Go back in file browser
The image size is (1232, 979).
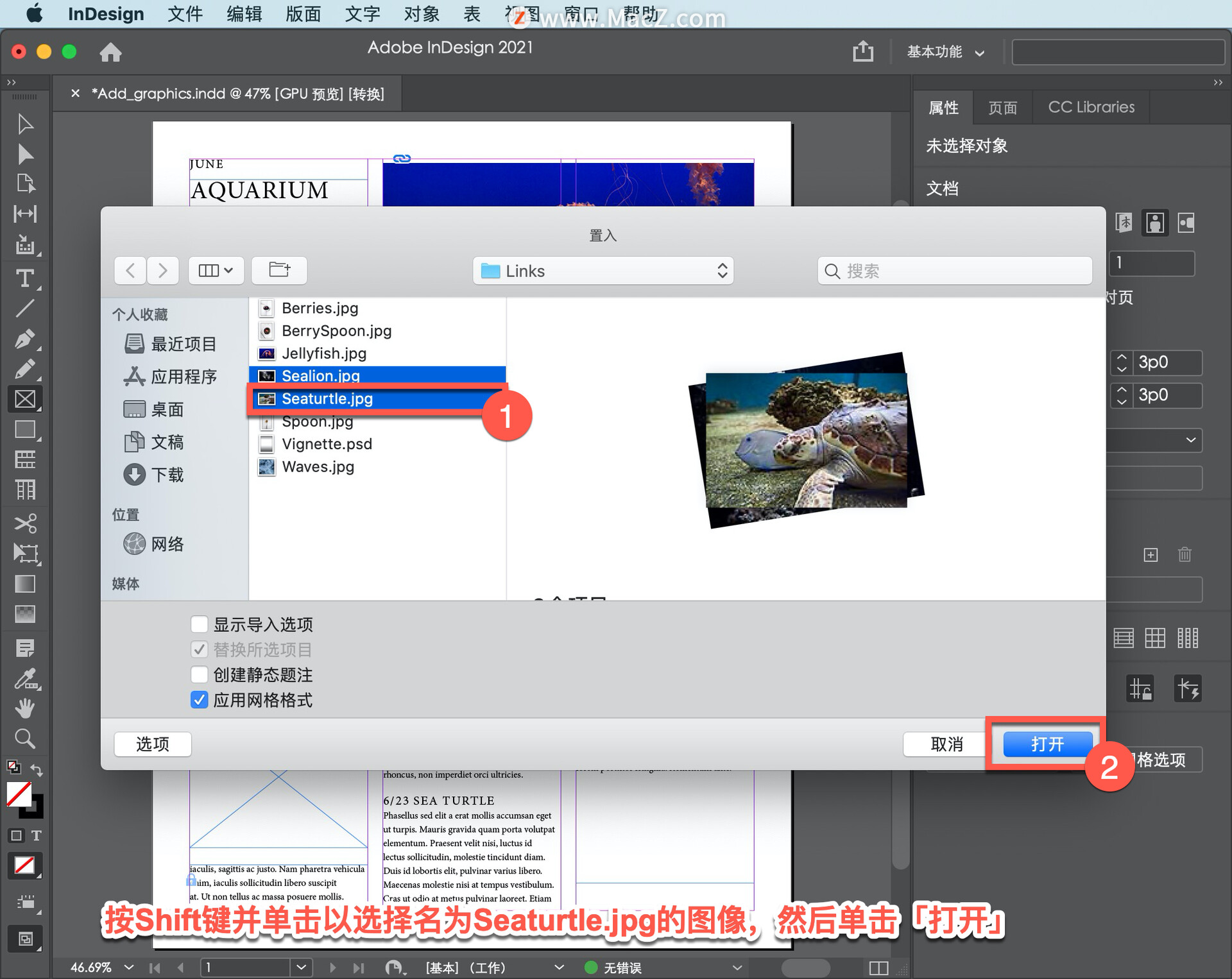[130, 270]
